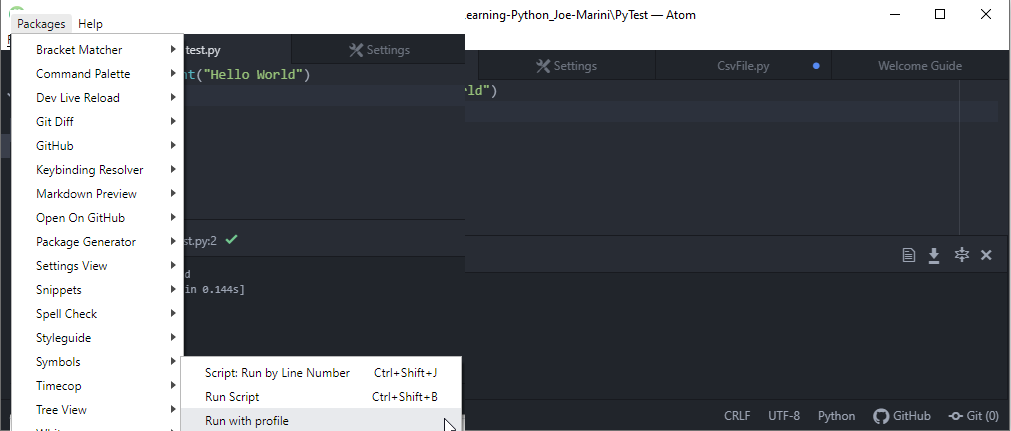Open the Settings tab beside test.py
1011x431 pixels.
click(x=378, y=50)
